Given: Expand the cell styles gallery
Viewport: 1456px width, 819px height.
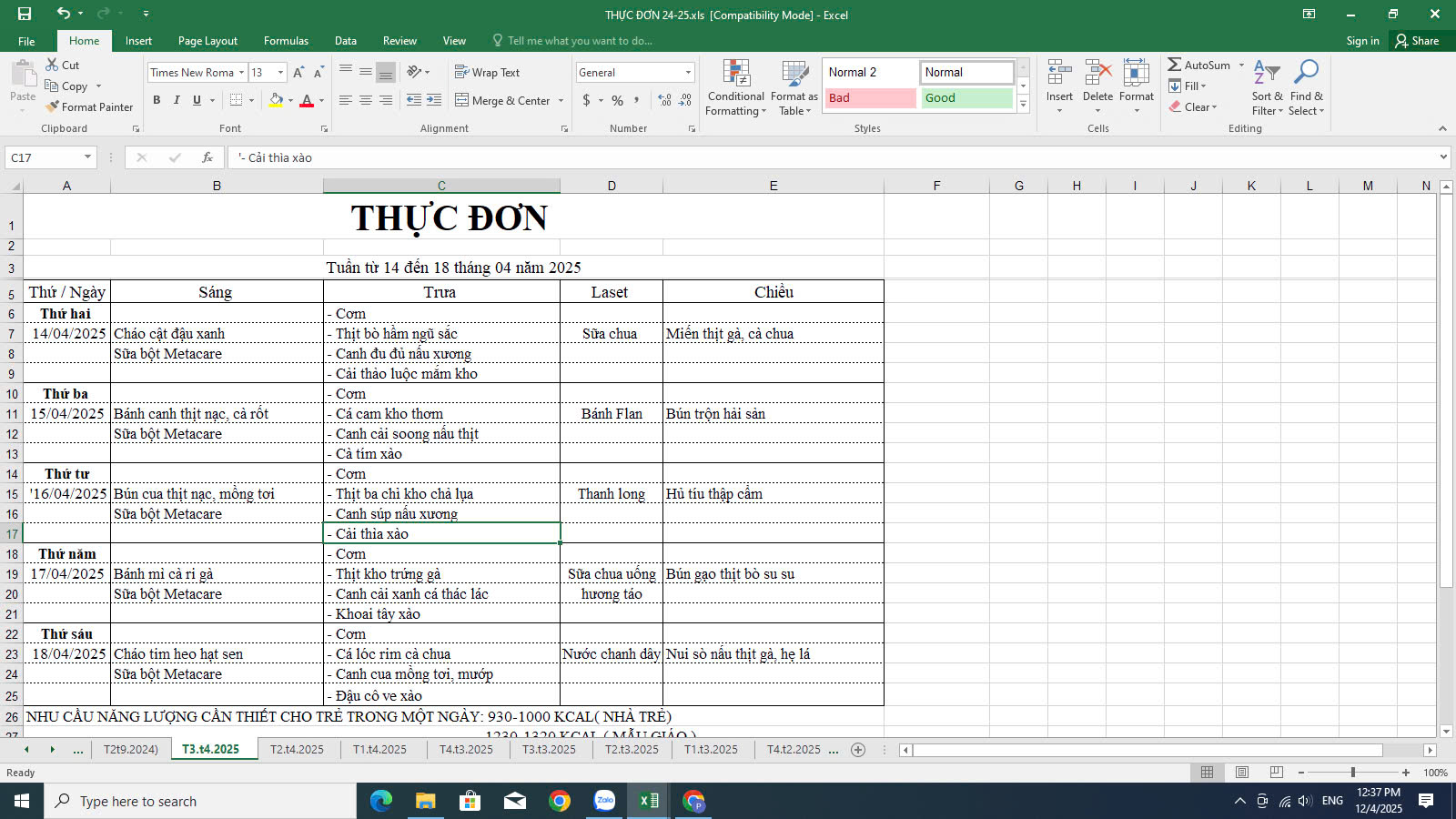Looking at the screenshot, I should pos(1023,105).
